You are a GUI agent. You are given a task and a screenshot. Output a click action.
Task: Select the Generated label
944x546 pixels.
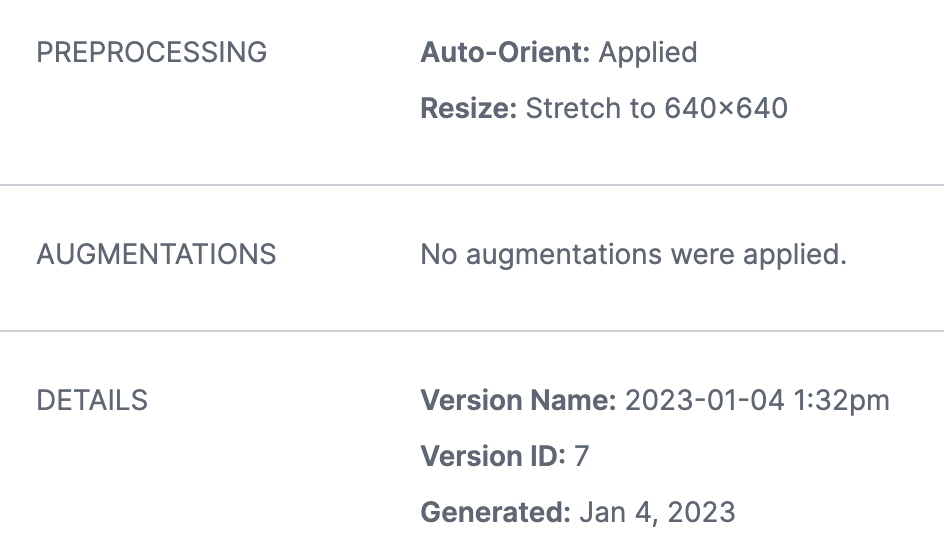pos(495,512)
